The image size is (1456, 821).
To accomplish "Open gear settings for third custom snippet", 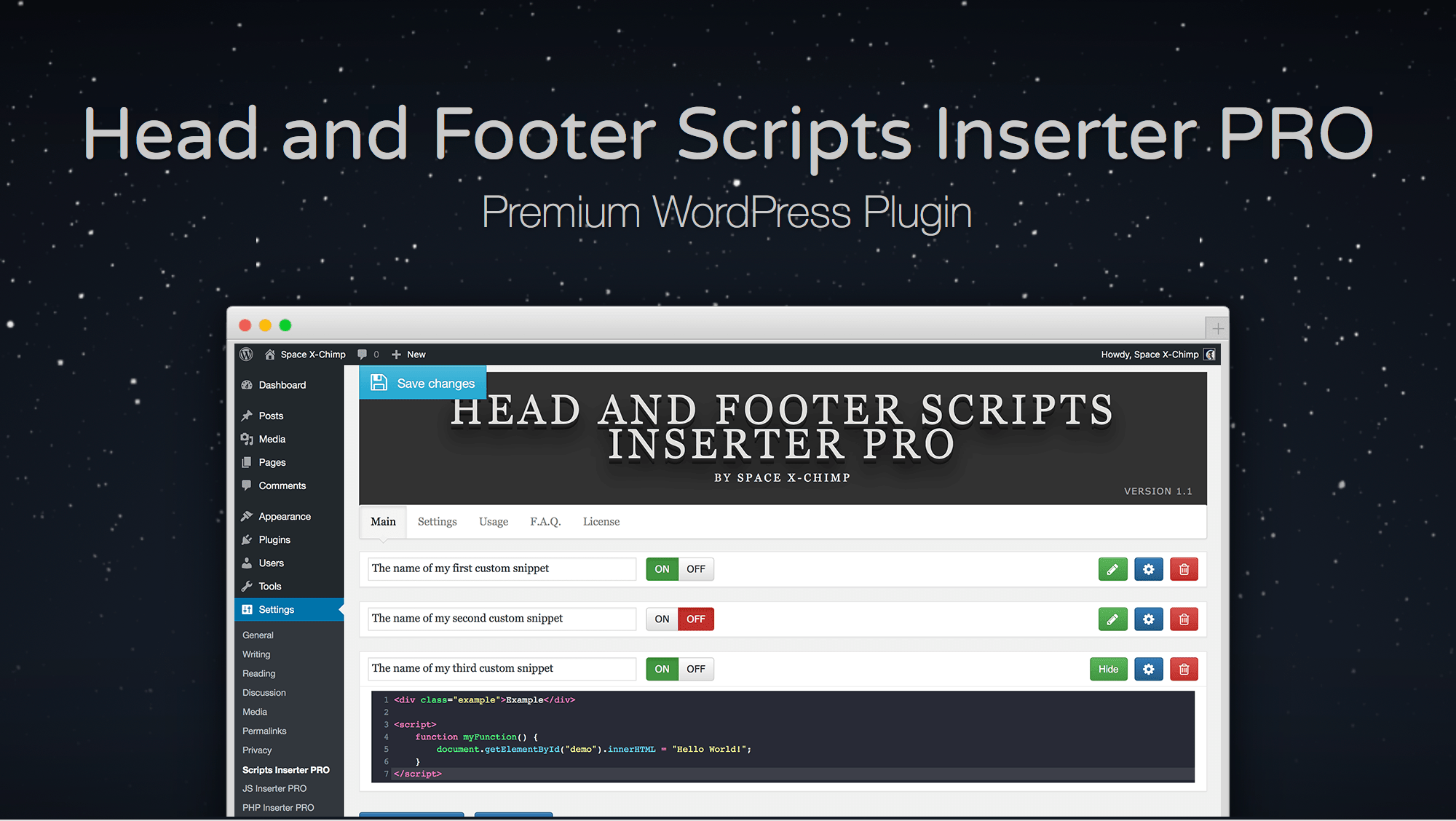I will (x=1148, y=669).
